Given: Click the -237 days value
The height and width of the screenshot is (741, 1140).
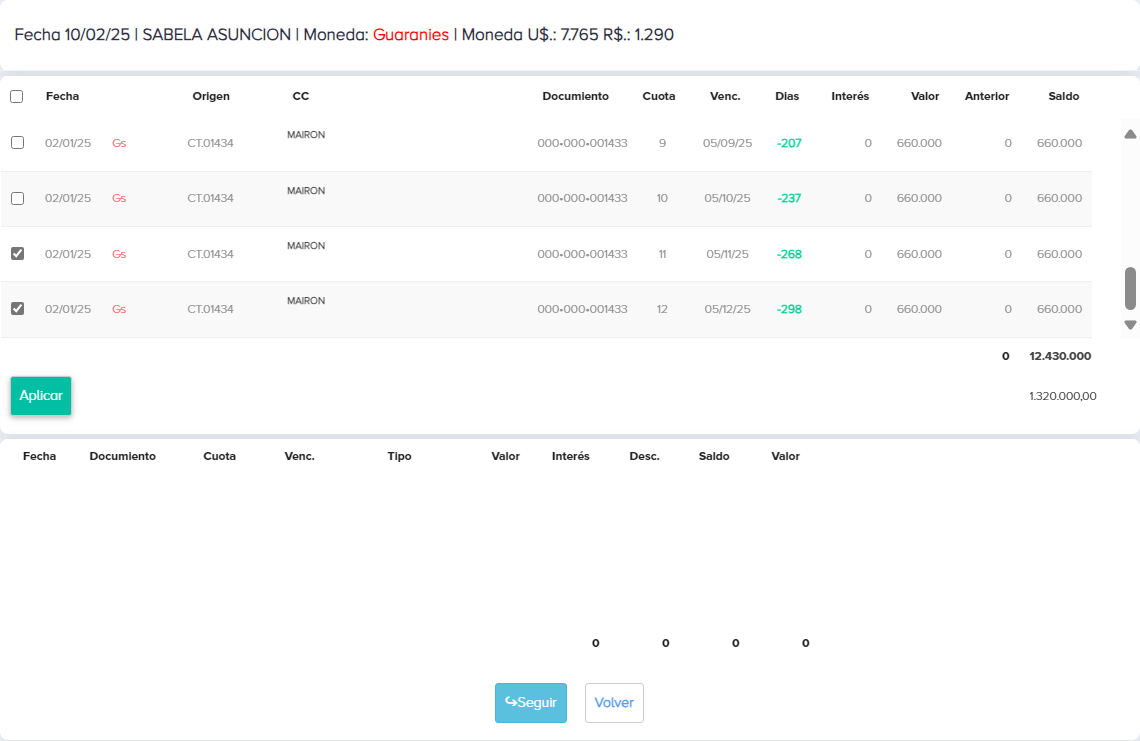Looking at the screenshot, I should click(x=789, y=199).
